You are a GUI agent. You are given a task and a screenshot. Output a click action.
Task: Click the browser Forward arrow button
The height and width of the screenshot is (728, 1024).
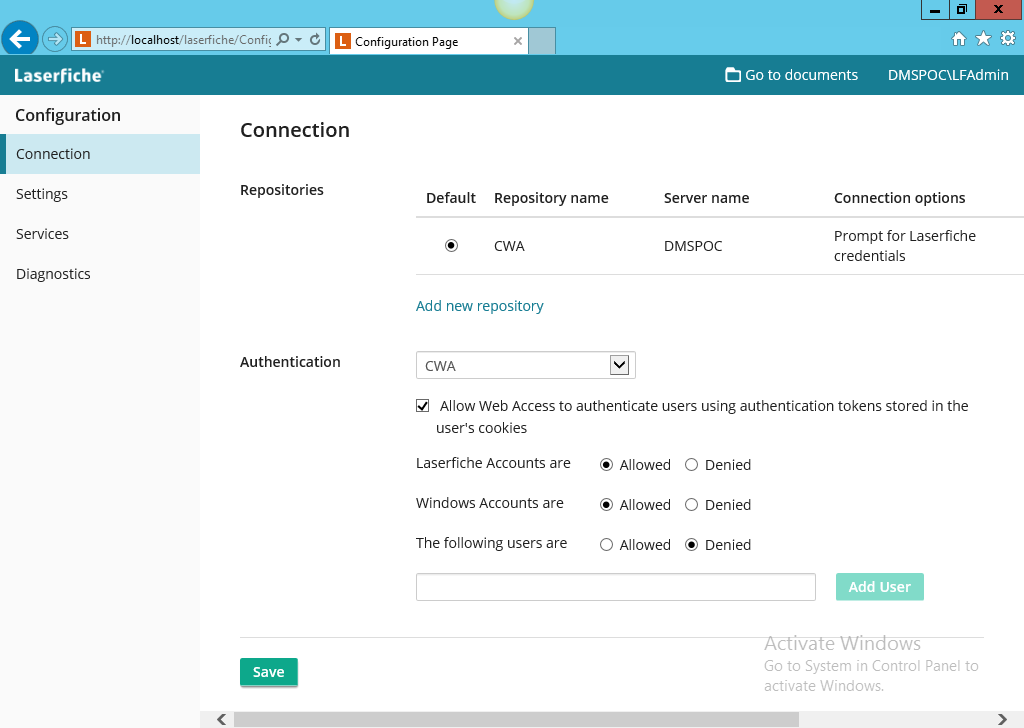pyautogui.click(x=54, y=40)
